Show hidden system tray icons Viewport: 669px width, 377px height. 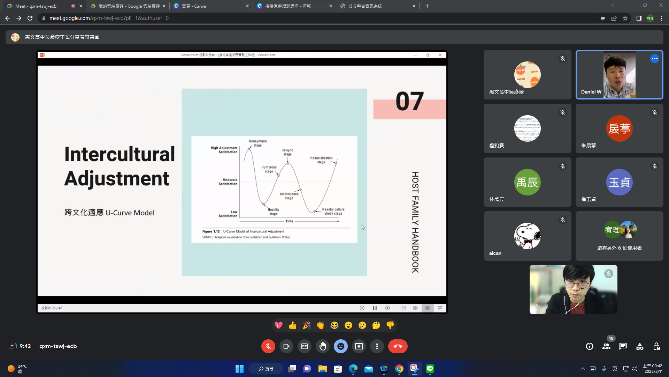click(x=582, y=369)
